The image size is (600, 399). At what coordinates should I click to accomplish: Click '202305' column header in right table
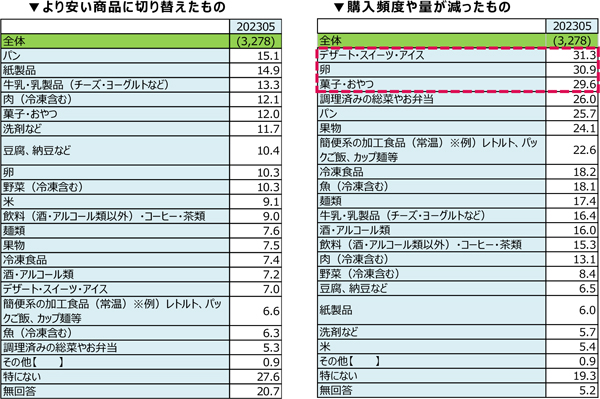572,26
